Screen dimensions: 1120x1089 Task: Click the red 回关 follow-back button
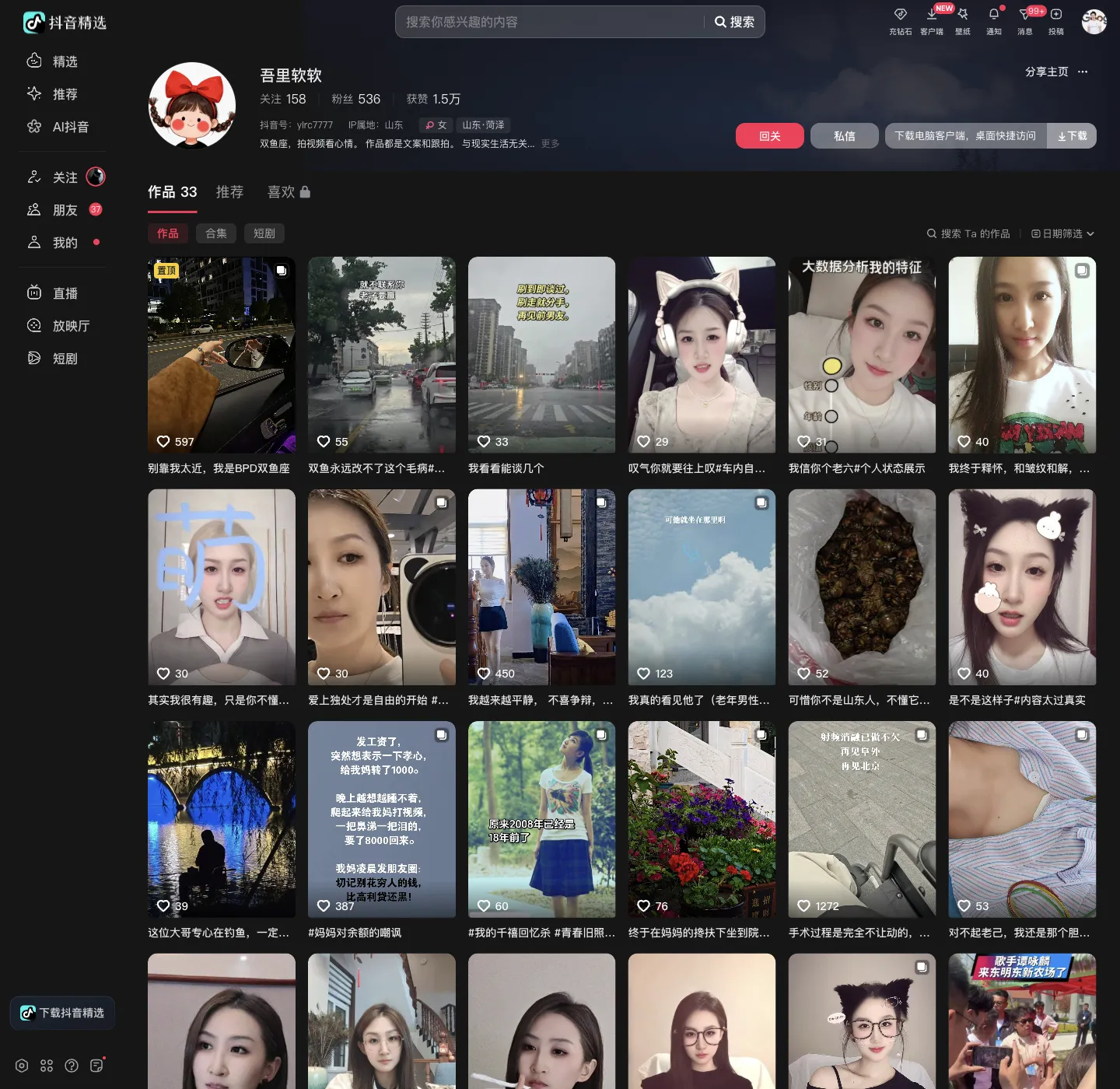[770, 136]
